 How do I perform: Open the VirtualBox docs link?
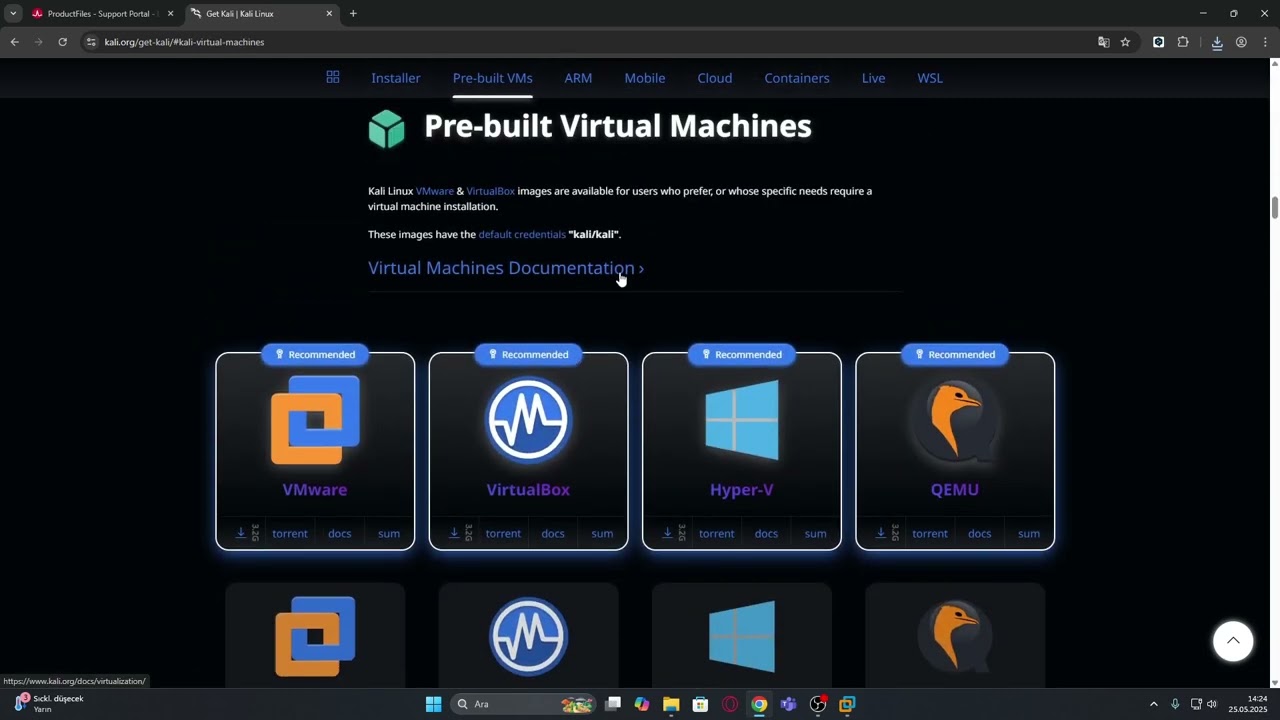553,533
